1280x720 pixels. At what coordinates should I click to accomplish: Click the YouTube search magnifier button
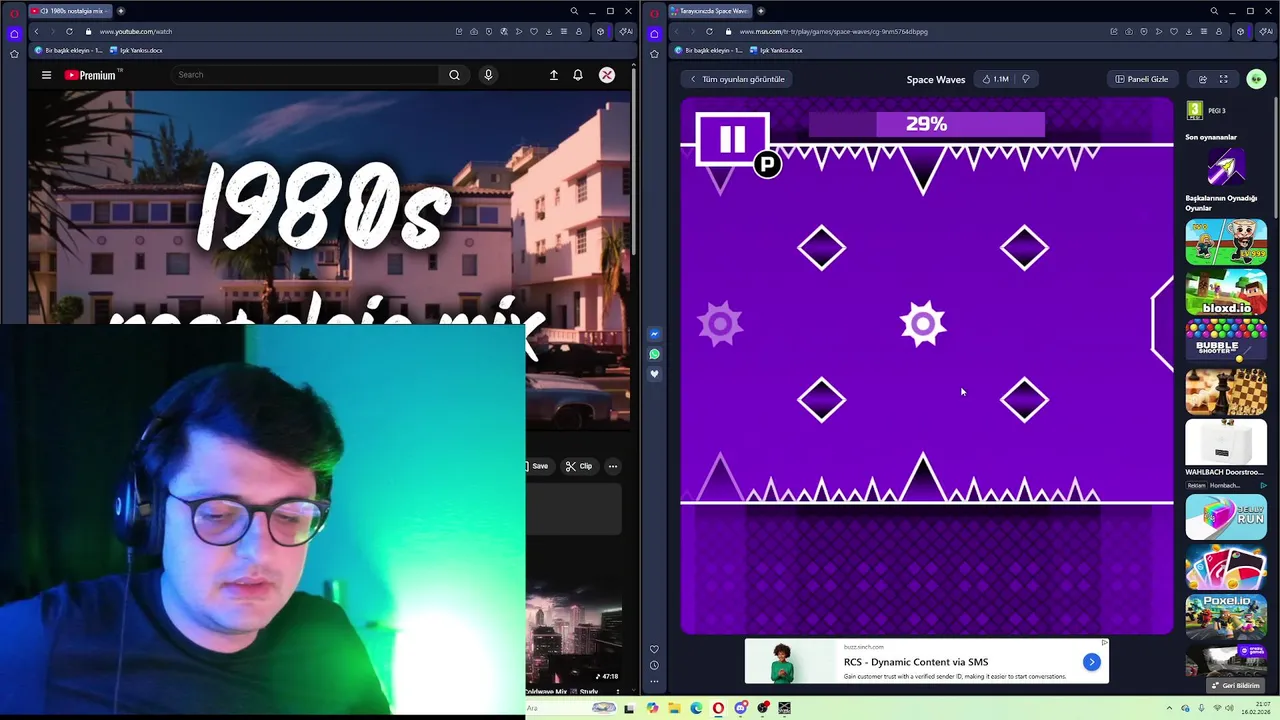pos(454,75)
